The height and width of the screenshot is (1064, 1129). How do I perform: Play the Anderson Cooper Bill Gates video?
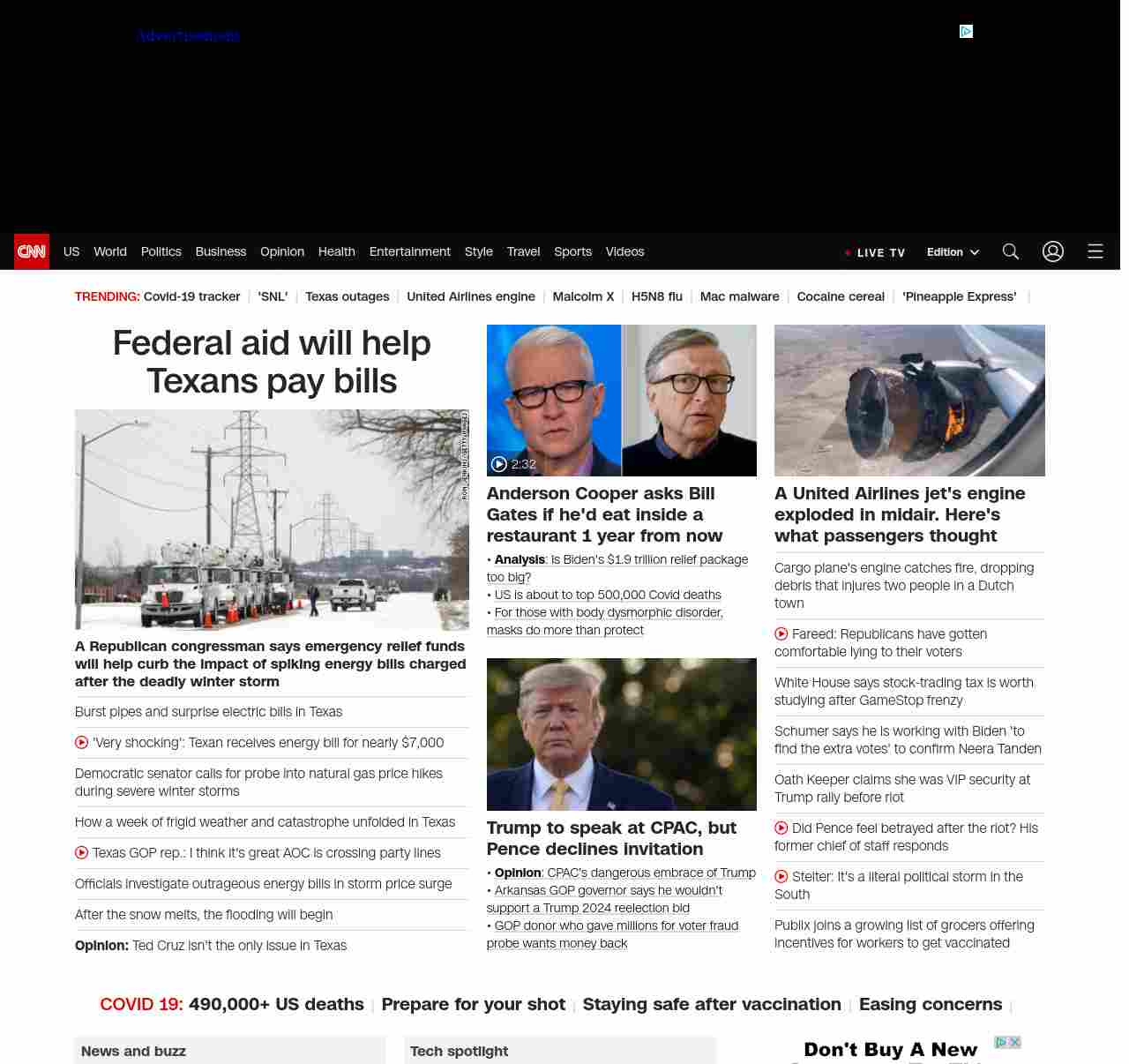point(621,401)
